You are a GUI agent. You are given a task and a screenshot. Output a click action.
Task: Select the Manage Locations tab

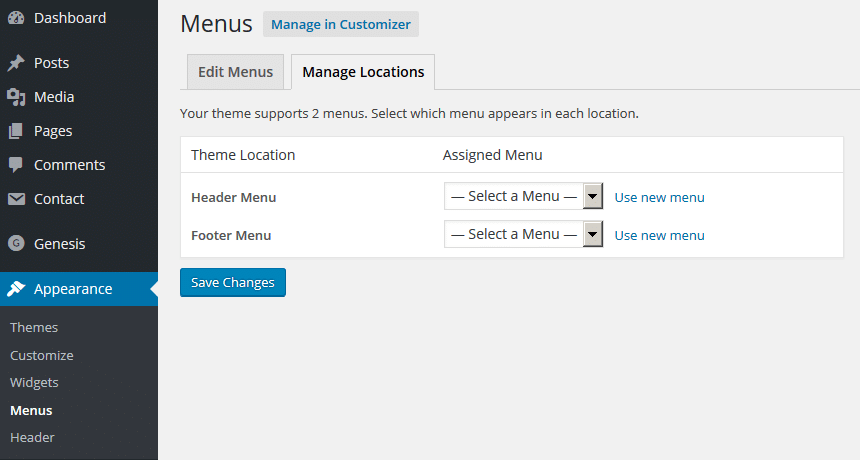(363, 72)
